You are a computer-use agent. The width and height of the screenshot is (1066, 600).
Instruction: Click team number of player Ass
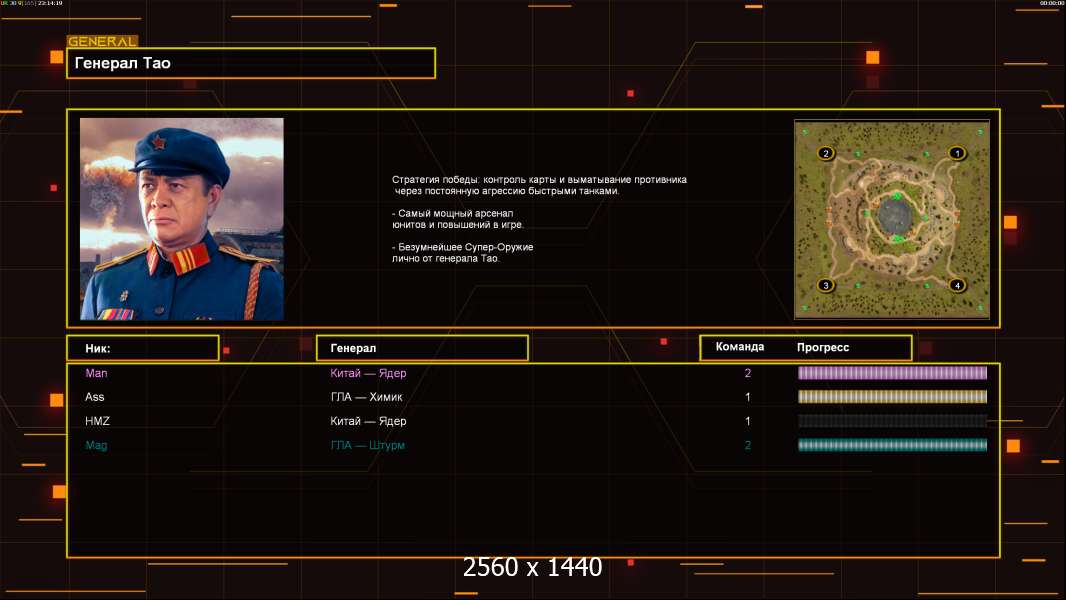coord(748,397)
